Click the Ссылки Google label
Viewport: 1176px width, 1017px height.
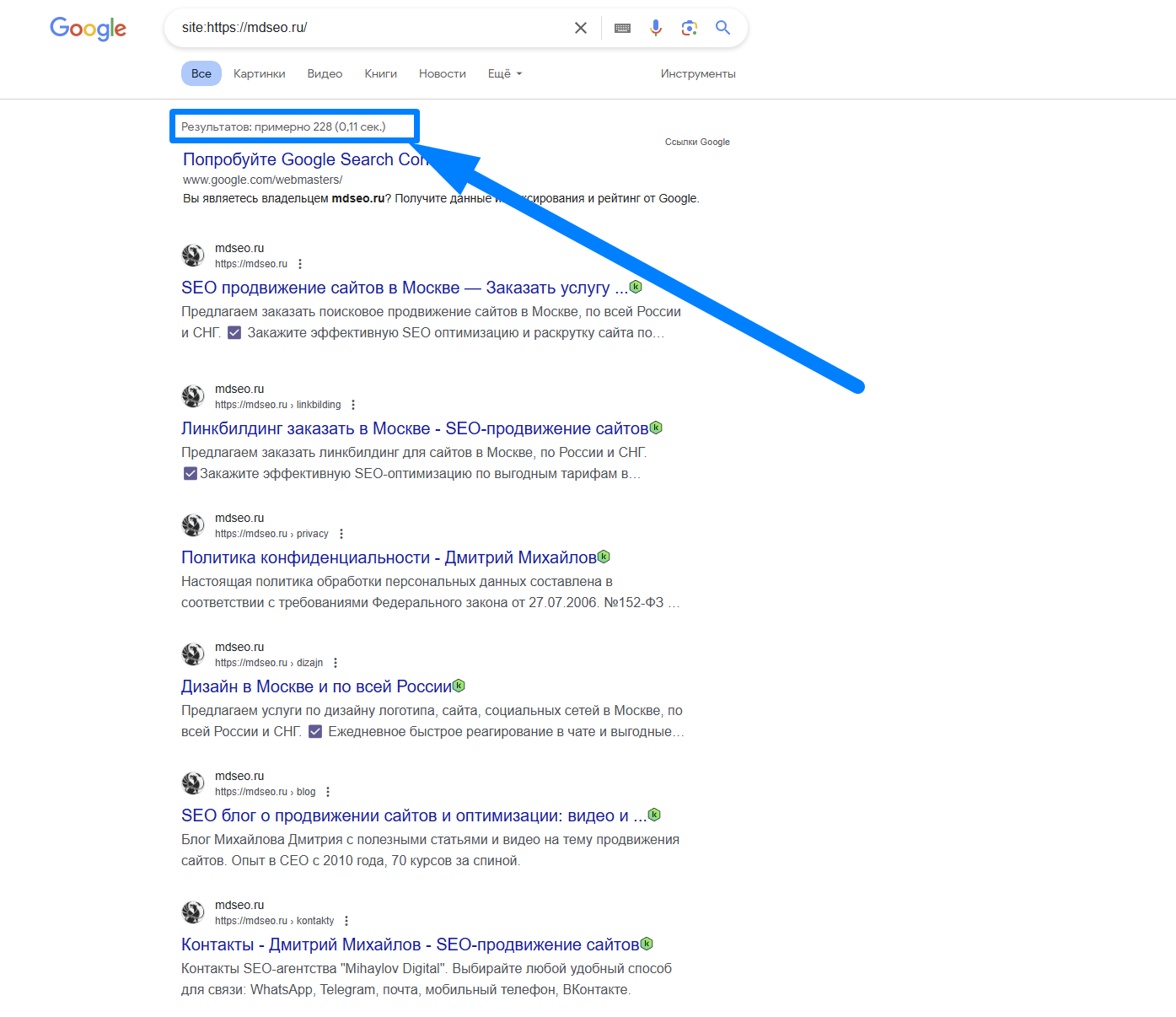pos(697,142)
